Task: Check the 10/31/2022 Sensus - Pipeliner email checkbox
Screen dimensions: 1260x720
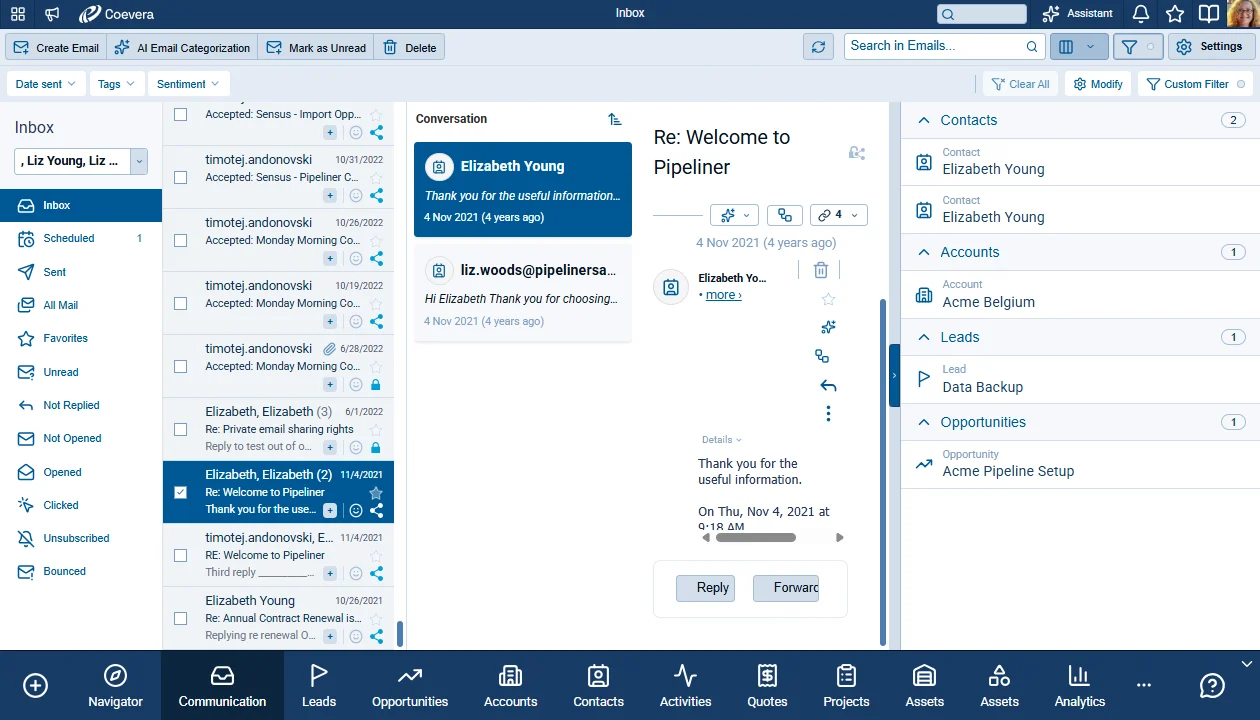Action: click(x=180, y=177)
